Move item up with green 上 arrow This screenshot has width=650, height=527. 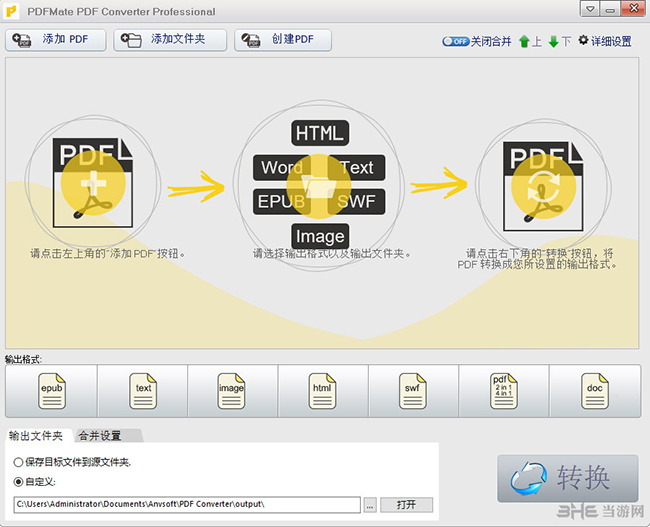pyautogui.click(x=530, y=41)
